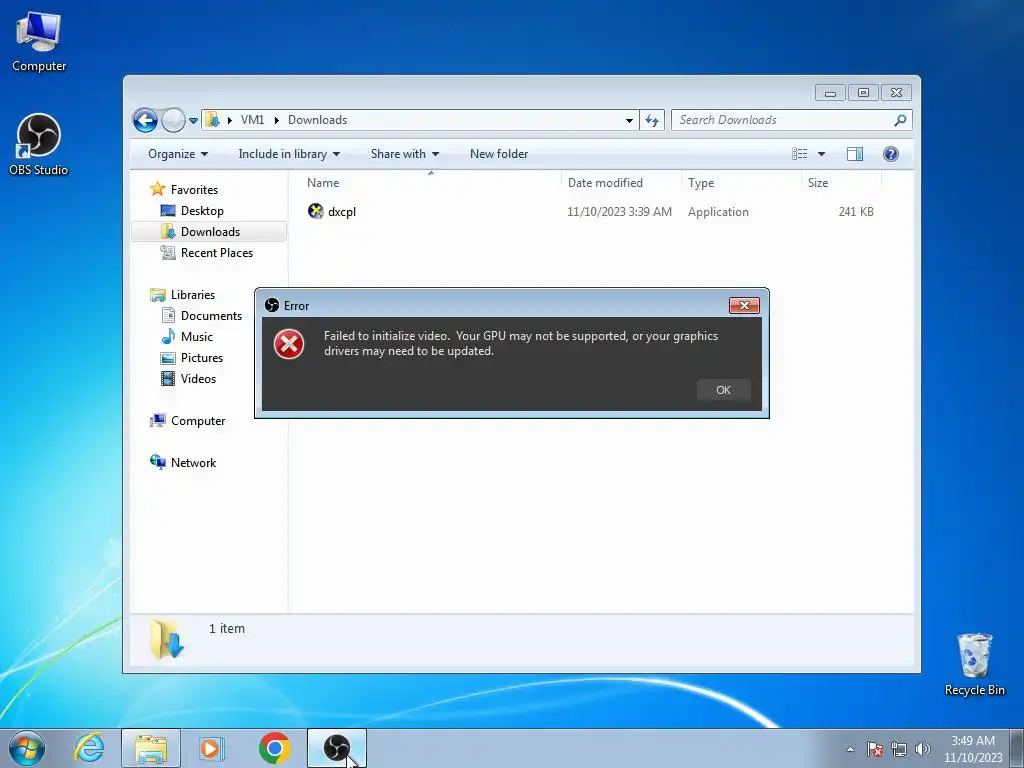The height and width of the screenshot is (768, 1024).
Task: Click the dxcpl Application type cell
Action: [x=718, y=212]
